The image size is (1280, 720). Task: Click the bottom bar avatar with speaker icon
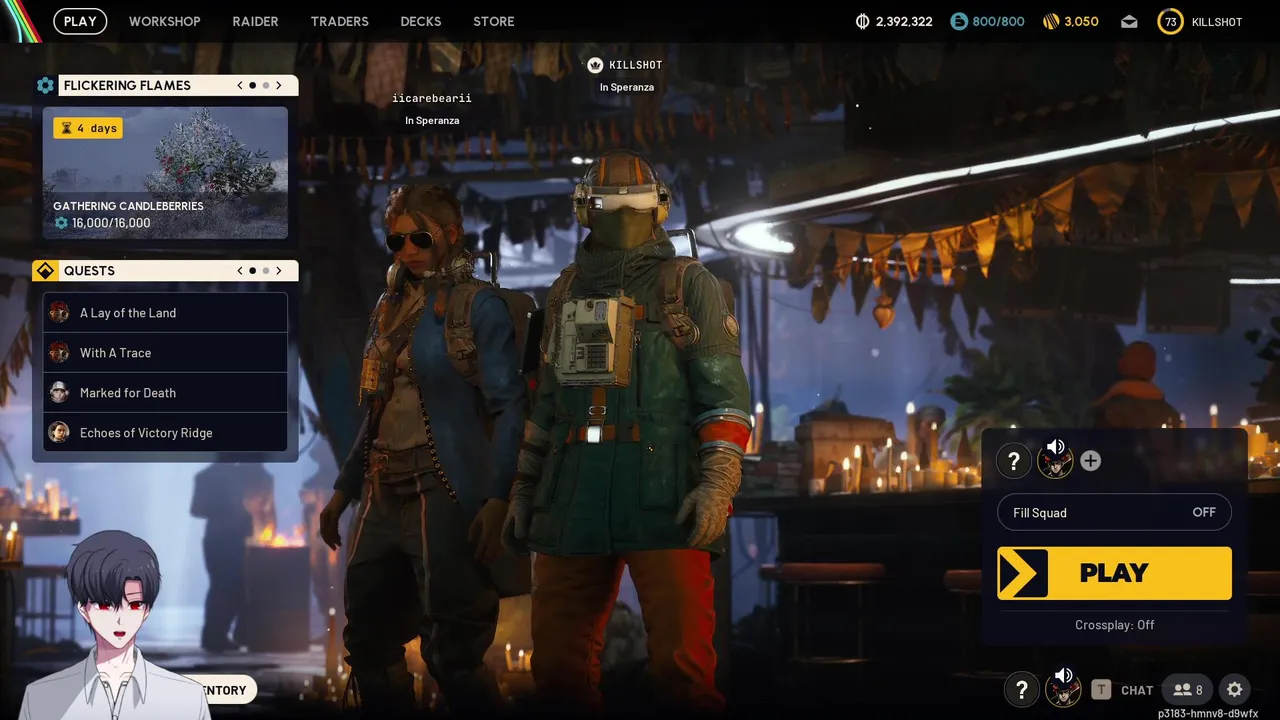click(x=1063, y=688)
